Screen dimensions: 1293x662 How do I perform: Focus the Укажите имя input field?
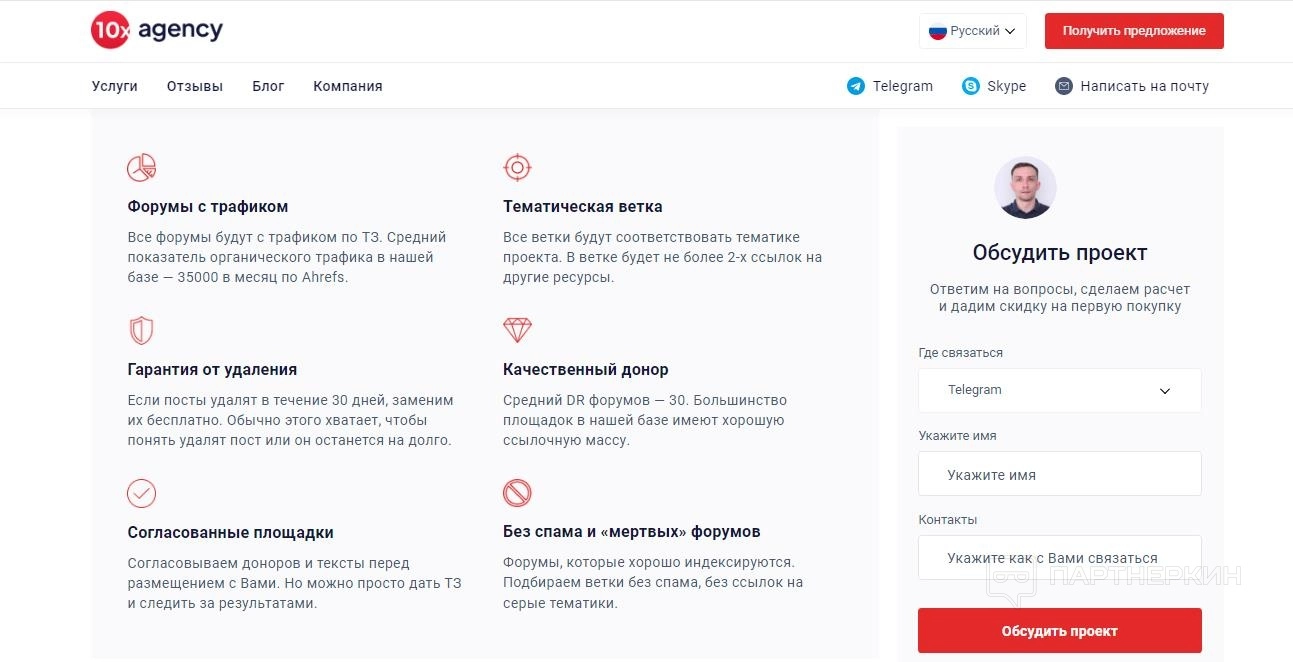coord(1059,475)
